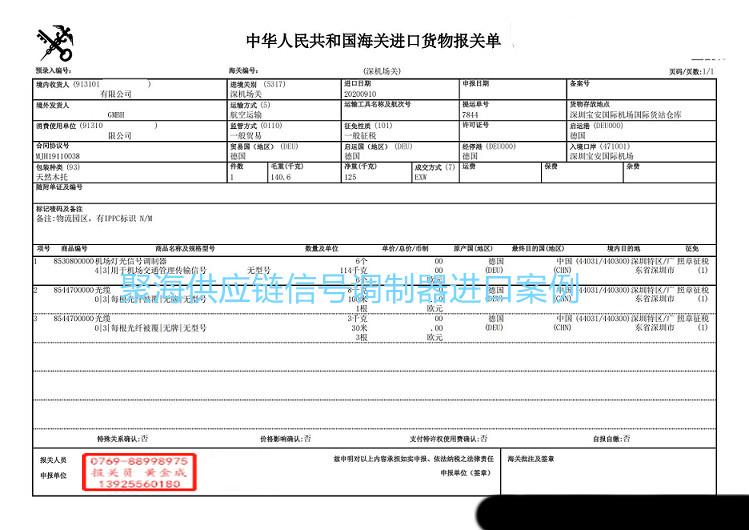Click 运输工具名称及航次号 label
The width and height of the screenshot is (749, 530).
377,104
